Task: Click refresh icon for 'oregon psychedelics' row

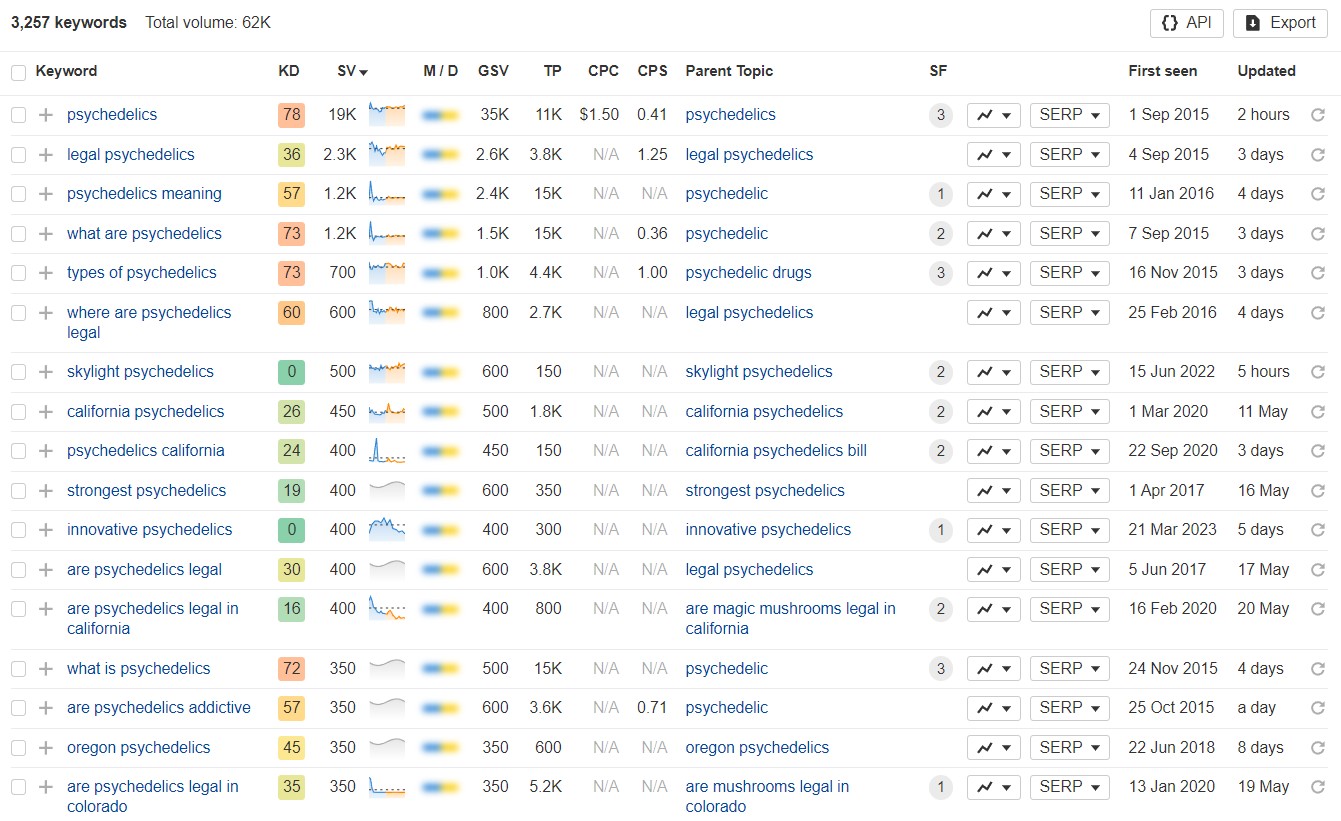Action: coord(1317,748)
